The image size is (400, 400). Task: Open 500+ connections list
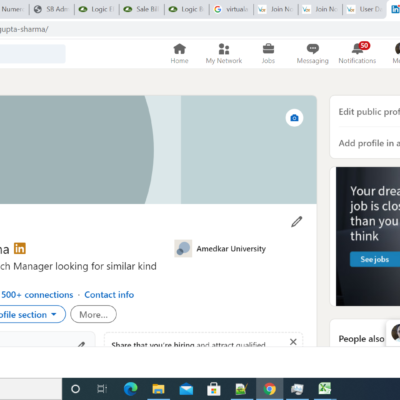pyautogui.click(x=37, y=295)
